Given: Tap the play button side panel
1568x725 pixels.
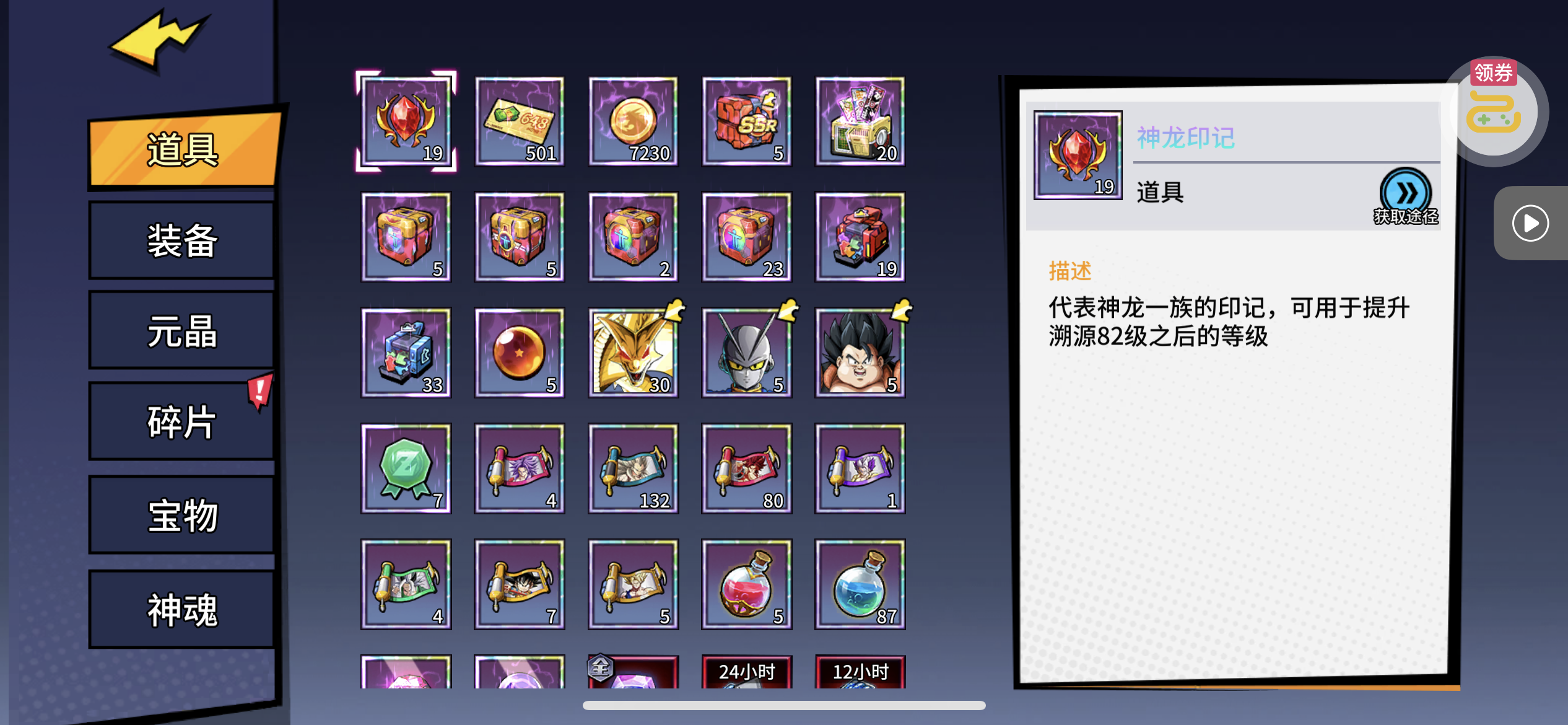Looking at the screenshot, I should (1531, 223).
